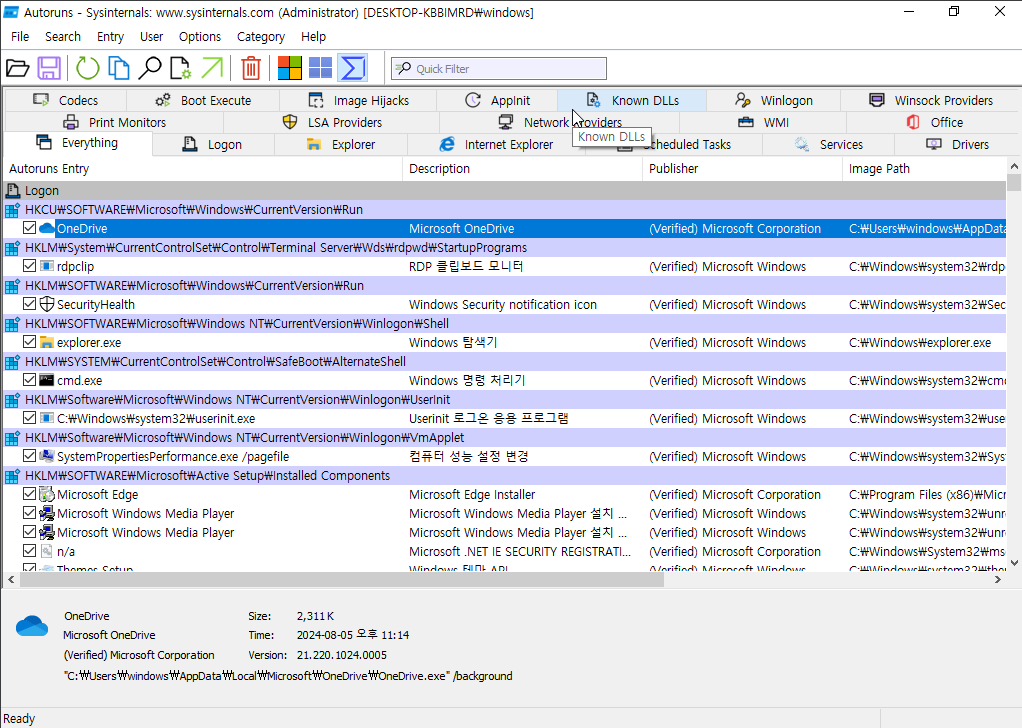Switch to the Image Hijacks tab
The image size is (1022, 728).
358,100
